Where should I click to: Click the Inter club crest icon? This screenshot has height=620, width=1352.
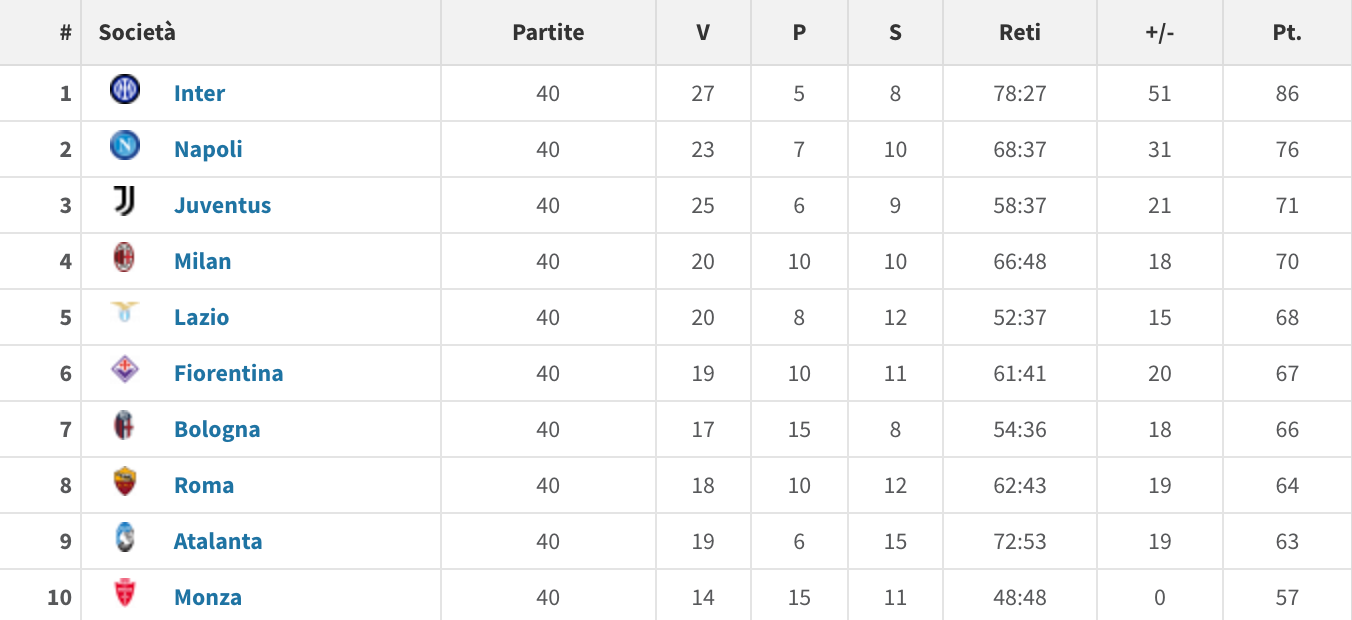(125, 90)
